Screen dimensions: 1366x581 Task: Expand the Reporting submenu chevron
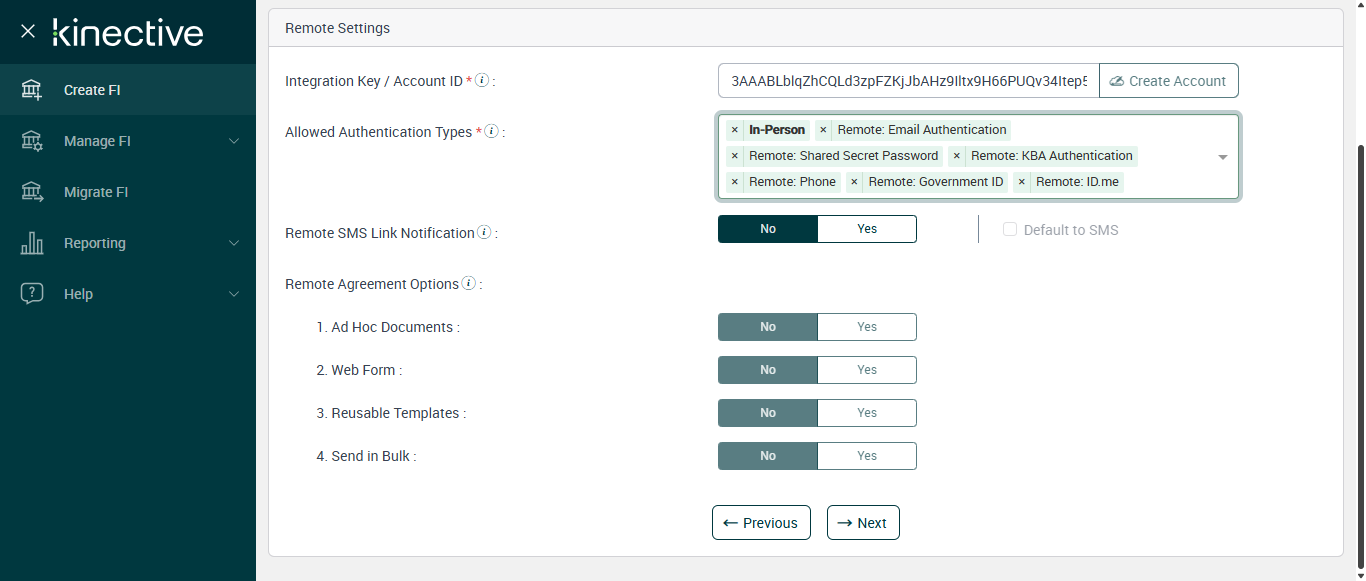[234, 243]
